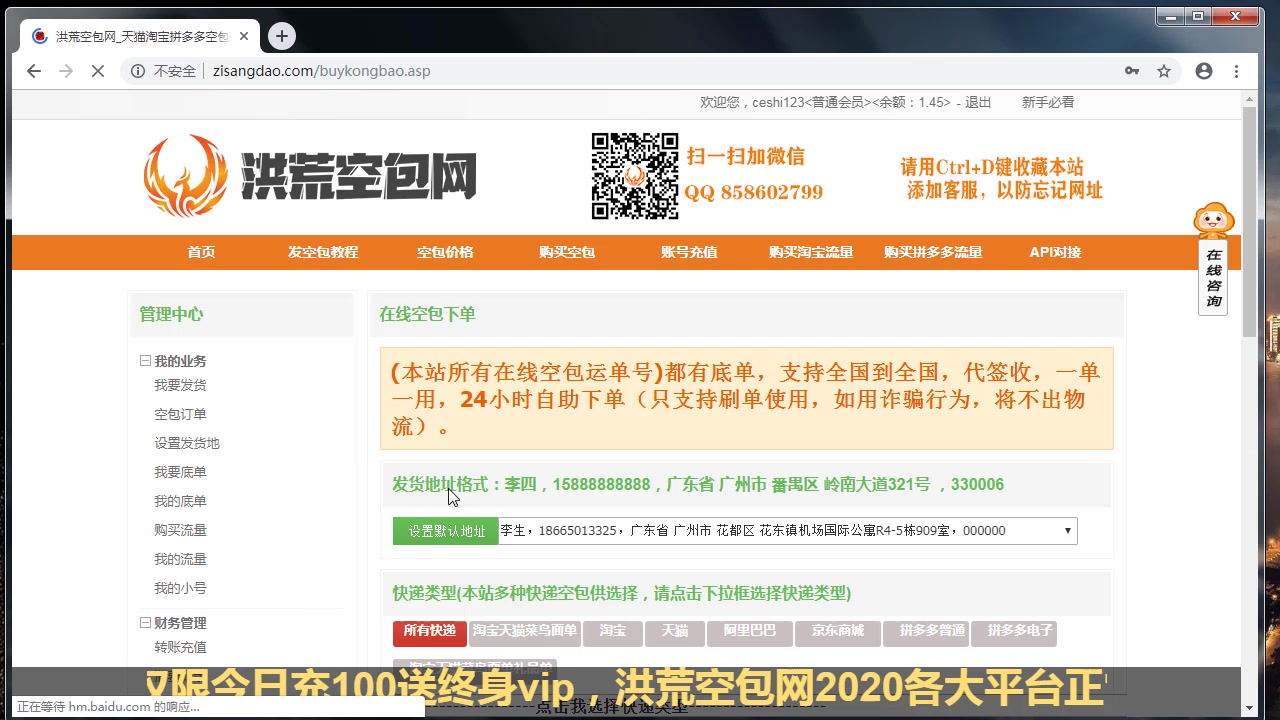This screenshot has height=720, width=1280.
Task: Open 空包价格 in the nav bar
Action: [445, 252]
